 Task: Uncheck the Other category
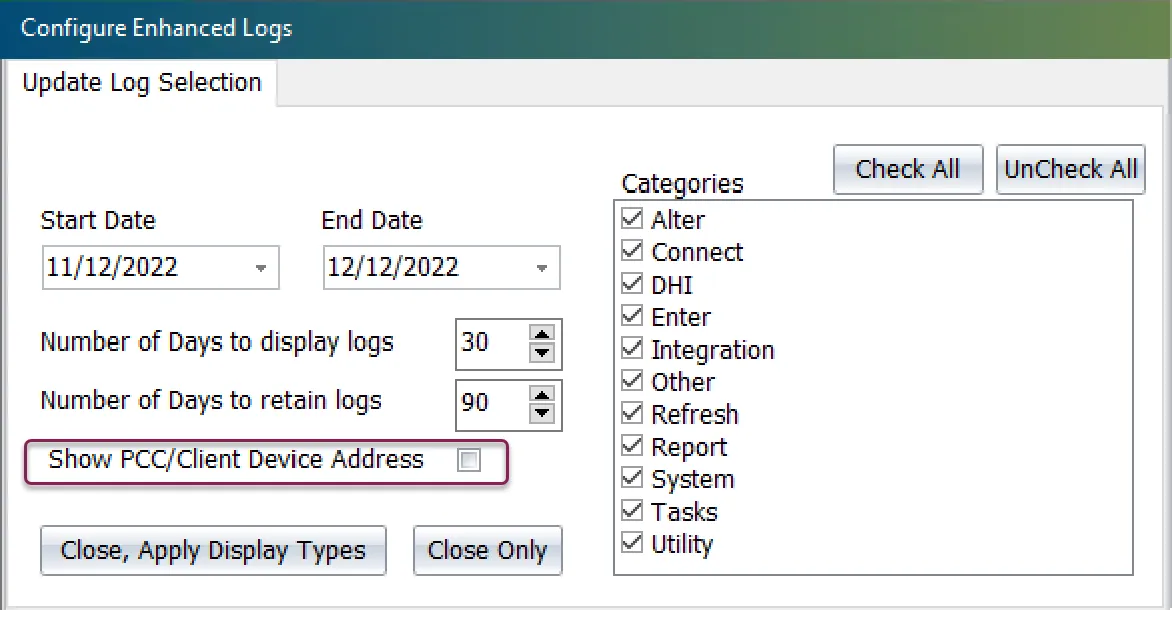632,381
